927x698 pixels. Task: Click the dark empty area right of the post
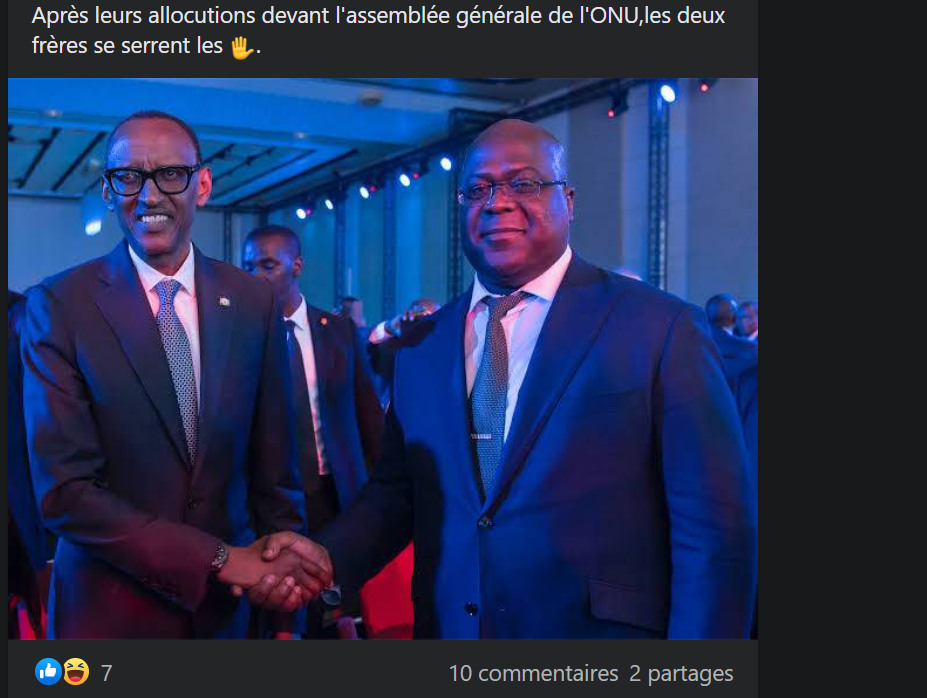pyautogui.click(x=842, y=349)
